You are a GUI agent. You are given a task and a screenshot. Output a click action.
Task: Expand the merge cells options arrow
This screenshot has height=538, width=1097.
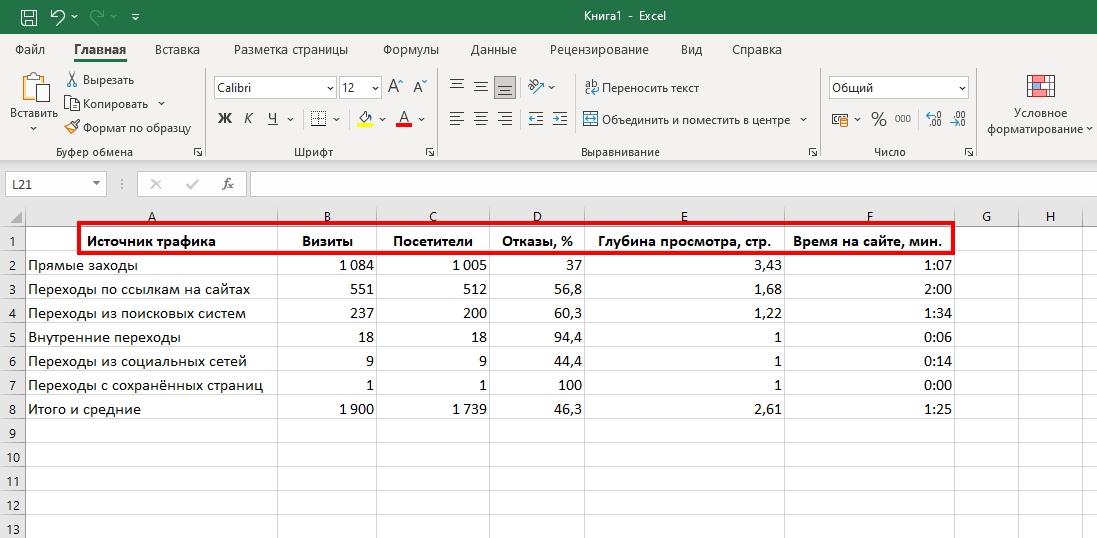803,120
